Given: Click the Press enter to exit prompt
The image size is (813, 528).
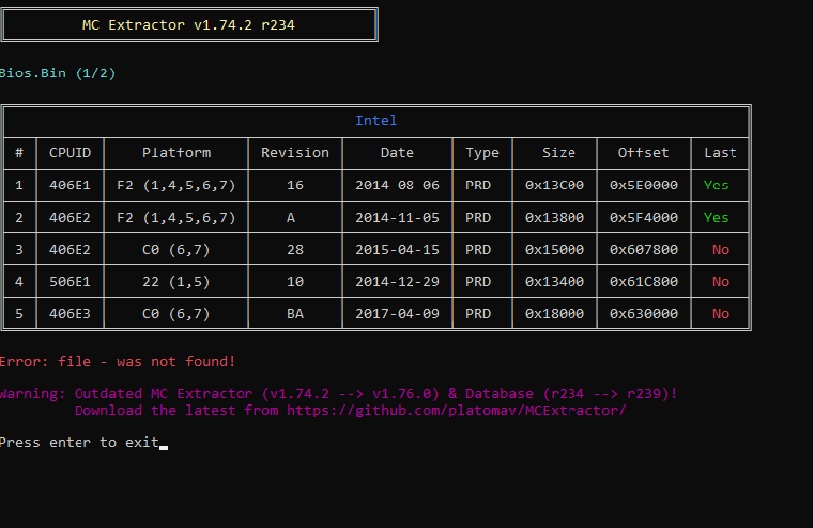Looking at the screenshot, I should pos(79,442).
